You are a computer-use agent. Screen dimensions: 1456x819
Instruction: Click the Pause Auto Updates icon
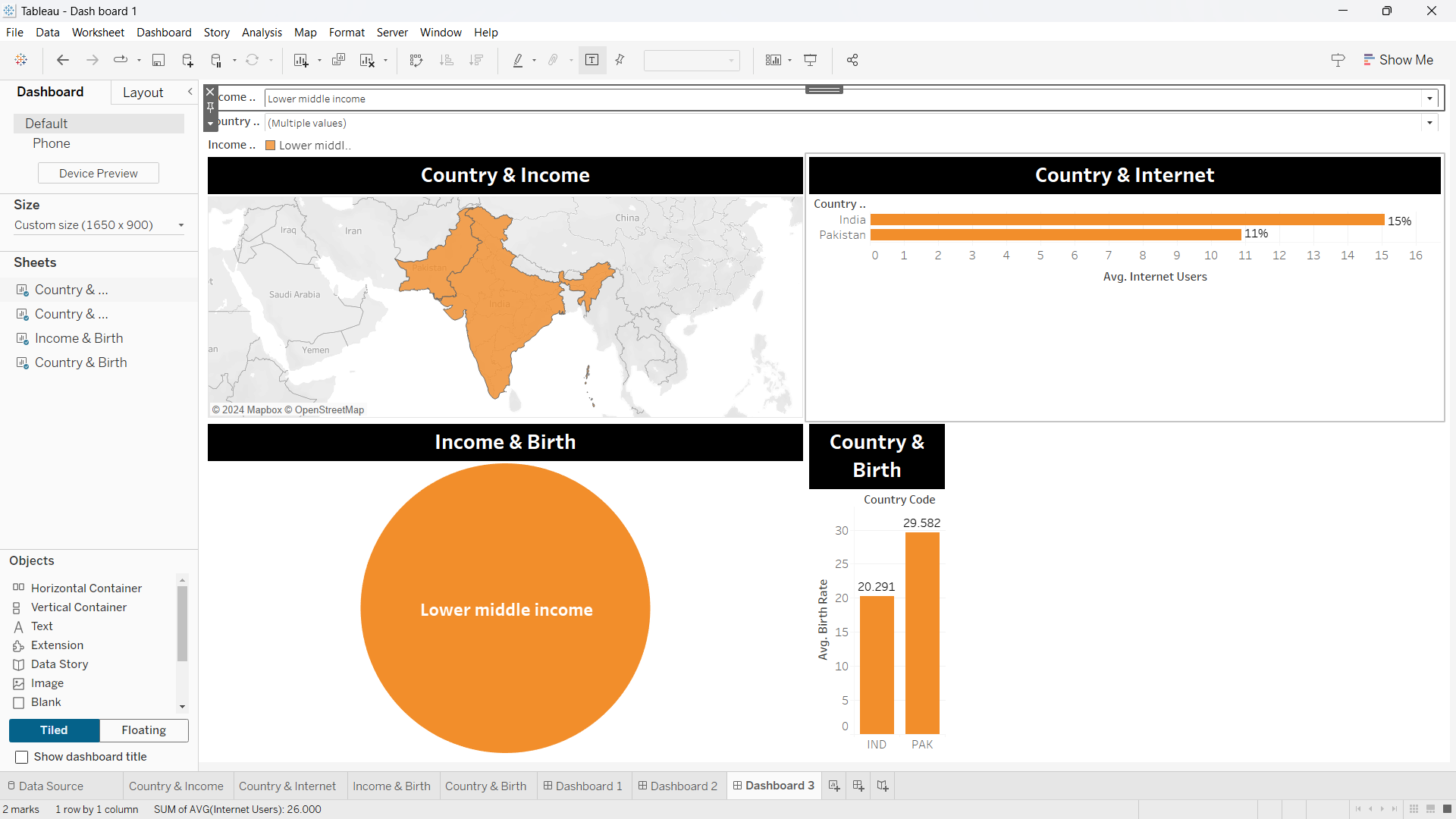click(217, 60)
